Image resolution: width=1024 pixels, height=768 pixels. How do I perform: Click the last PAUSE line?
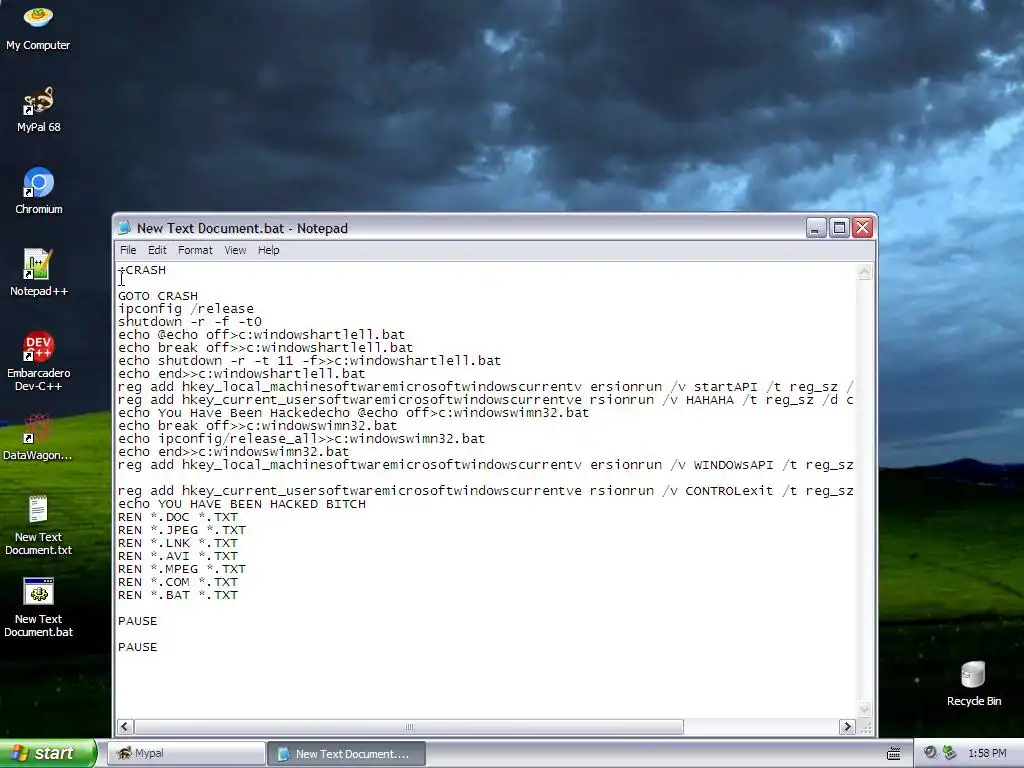(x=138, y=647)
